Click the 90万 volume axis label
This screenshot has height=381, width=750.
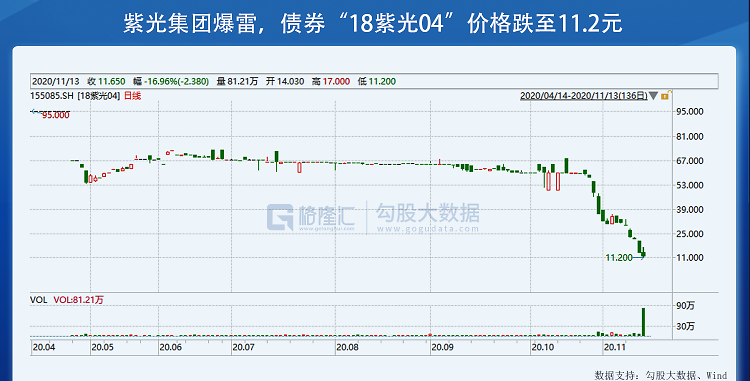(686, 305)
